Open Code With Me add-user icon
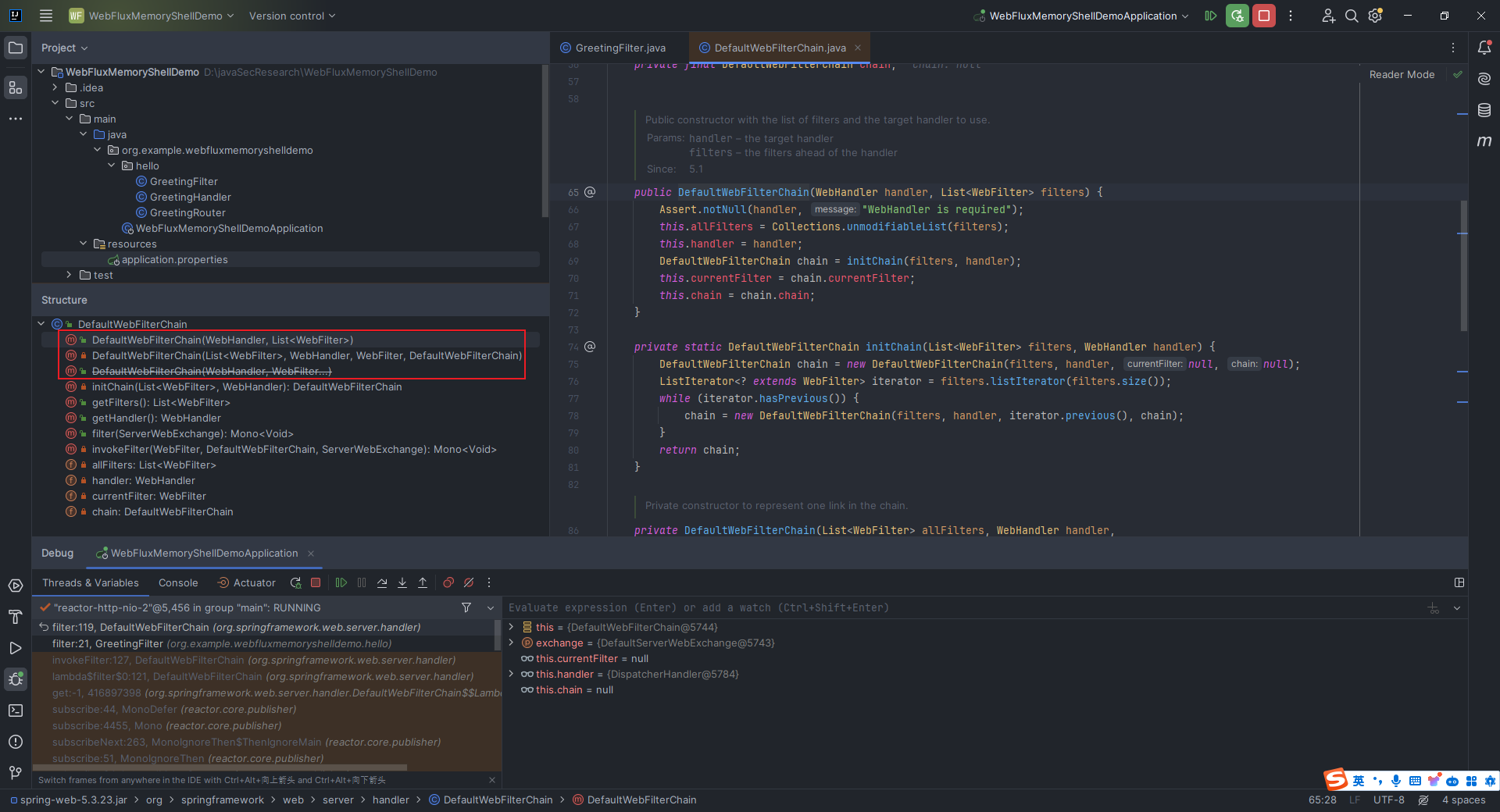Image resolution: width=1500 pixels, height=812 pixels. pyautogui.click(x=1328, y=16)
